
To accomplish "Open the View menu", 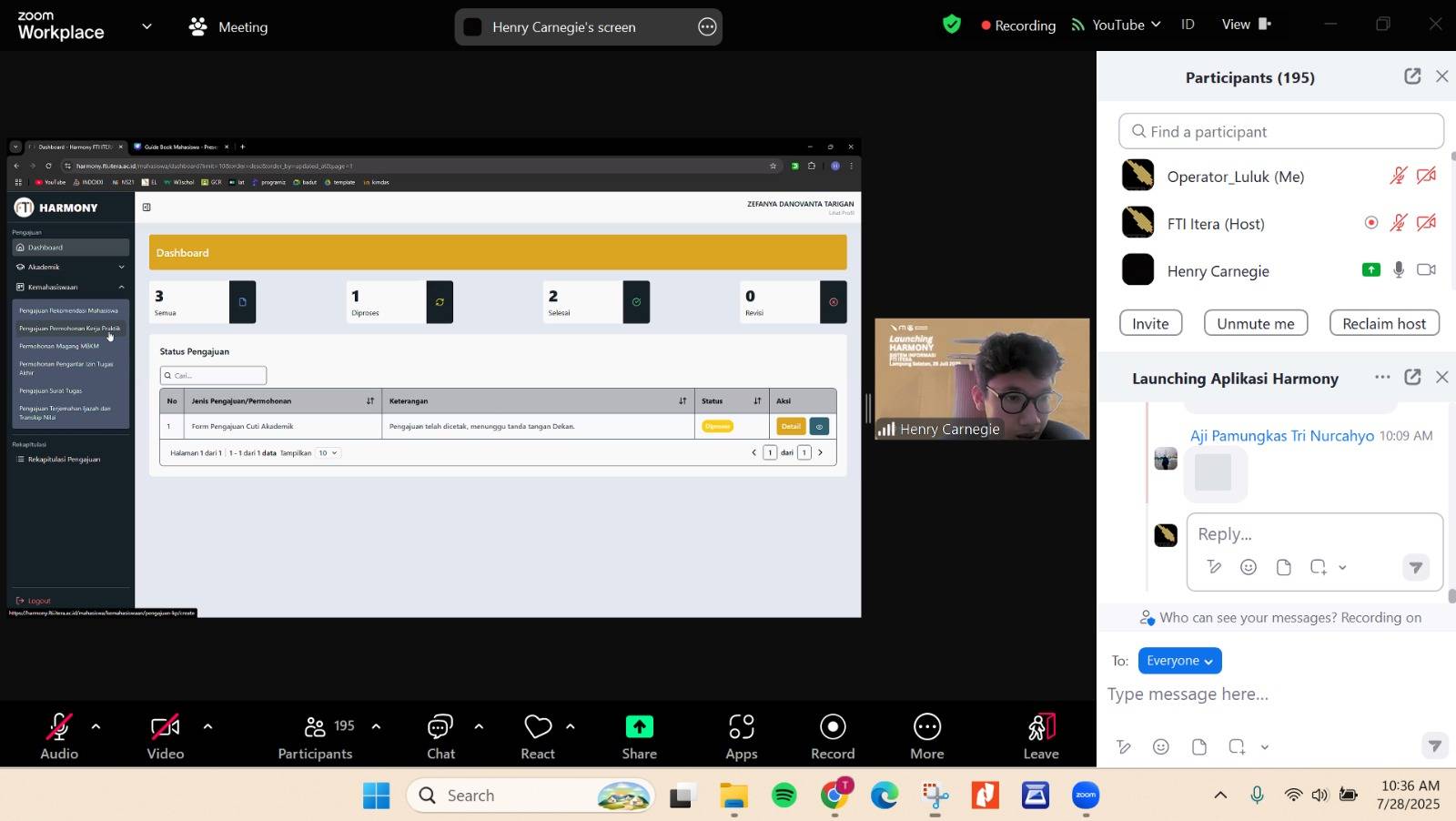I will click(x=1245, y=25).
